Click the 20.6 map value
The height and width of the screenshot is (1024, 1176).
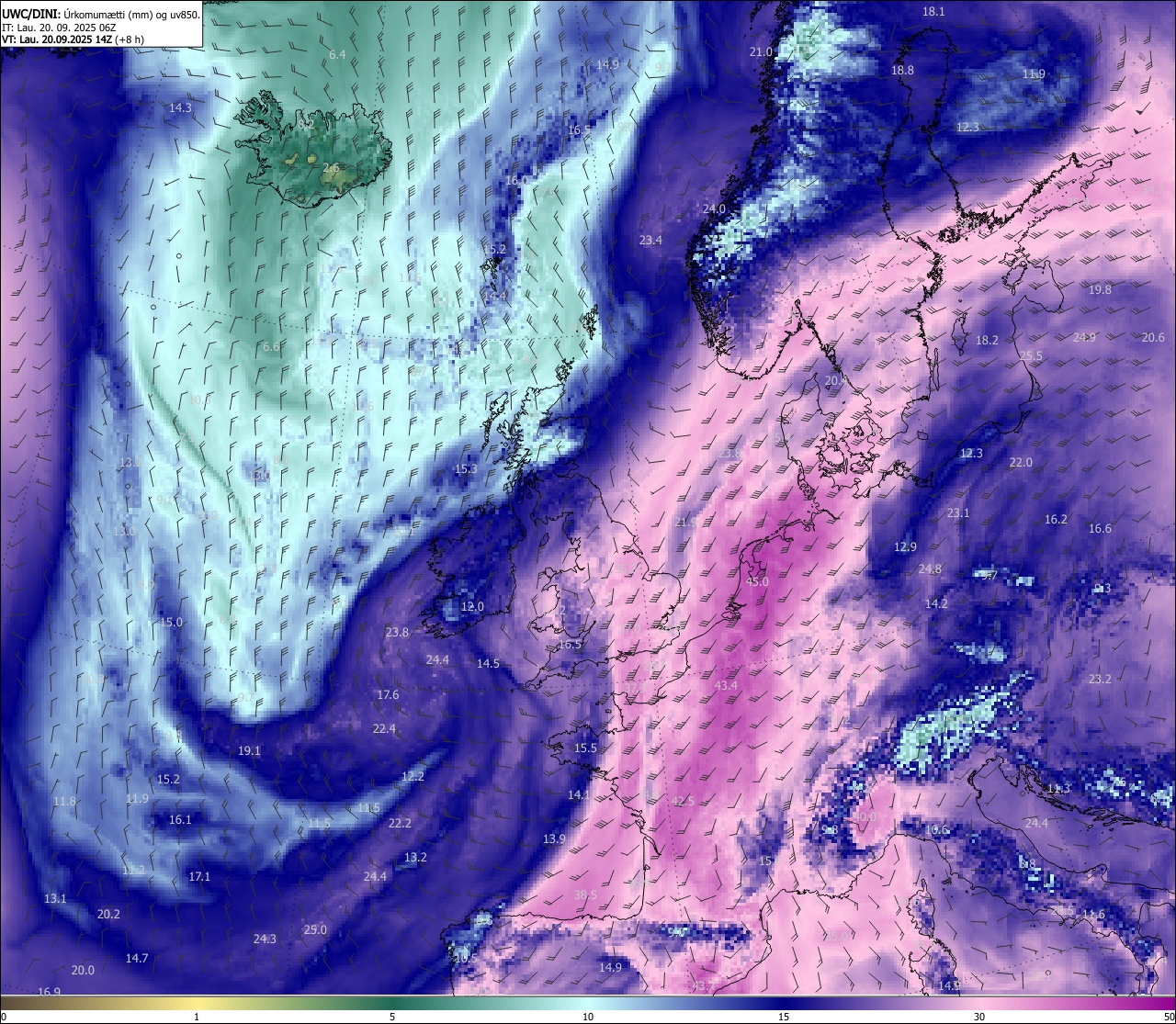1153,337
